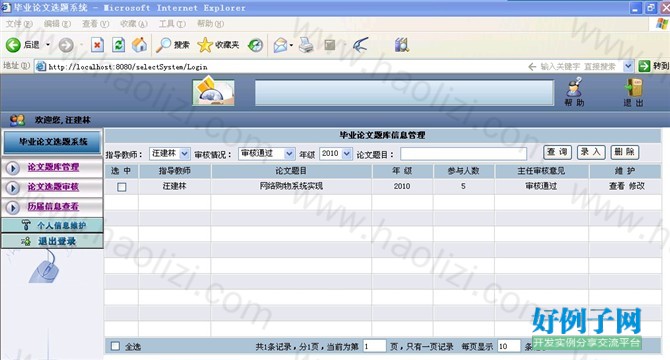Click the blue bird messenger icon
The width and height of the screenshot is (670, 360).
361,44
